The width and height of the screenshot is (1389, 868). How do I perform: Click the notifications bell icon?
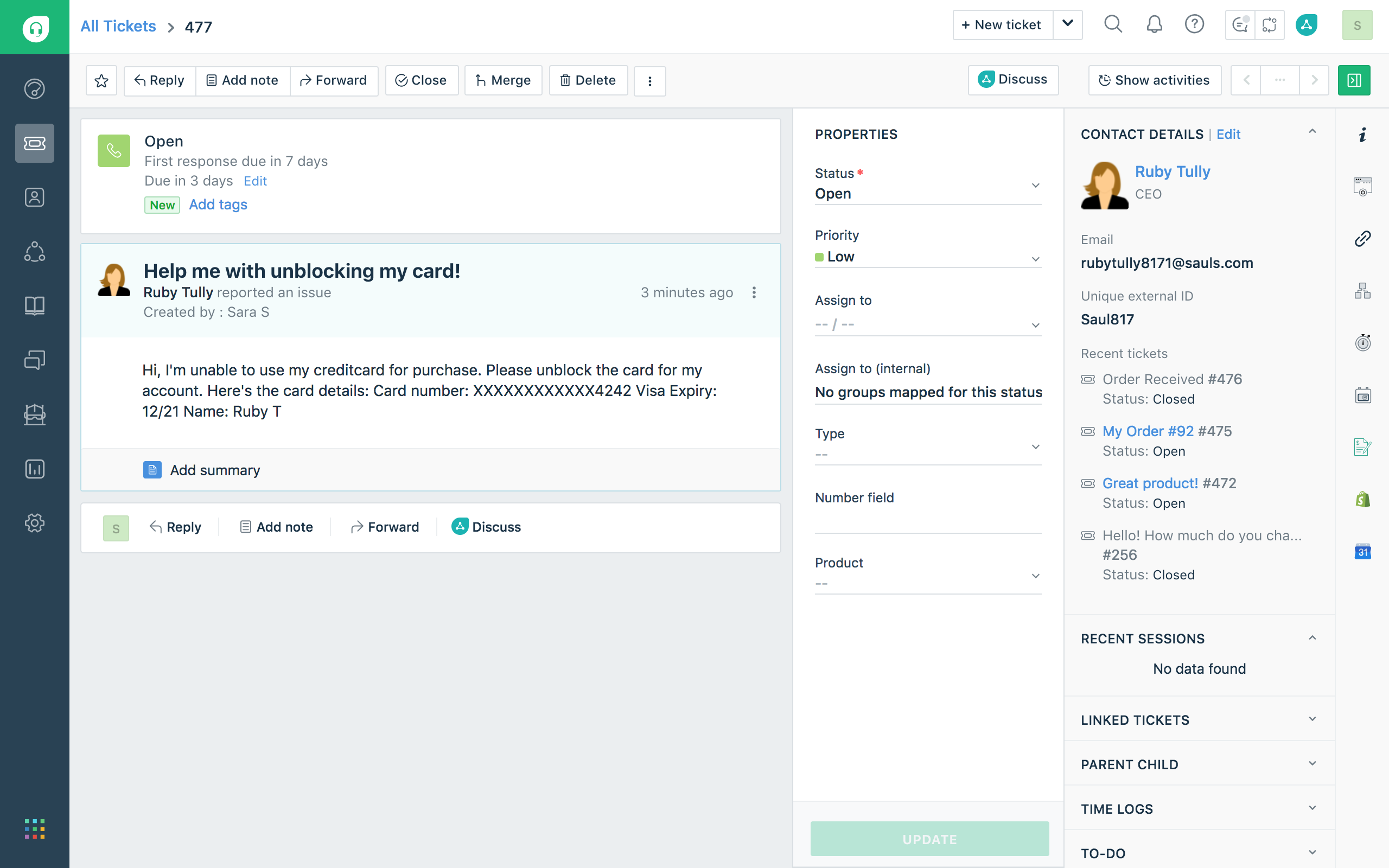pos(1154,25)
